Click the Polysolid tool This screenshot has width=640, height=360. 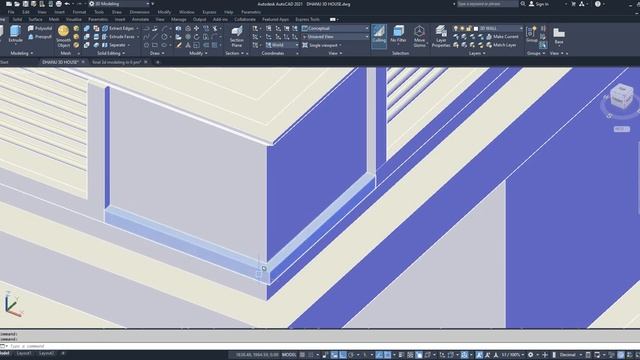pyautogui.click(x=40, y=28)
